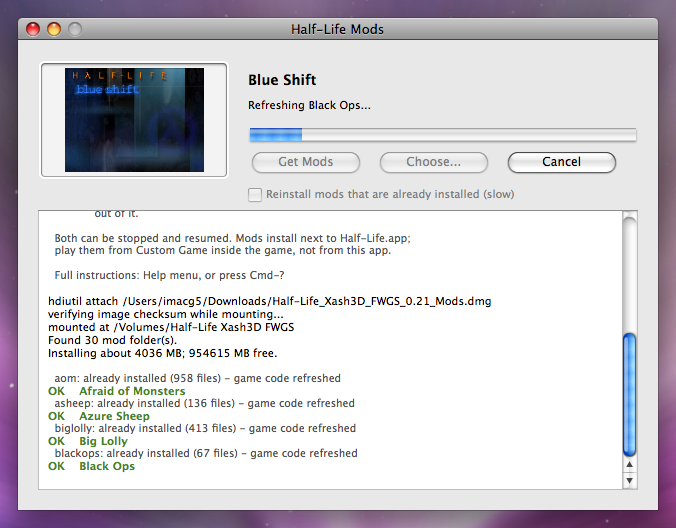Click the log scroll up arrow
This screenshot has height=528, width=676.
click(x=629, y=465)
